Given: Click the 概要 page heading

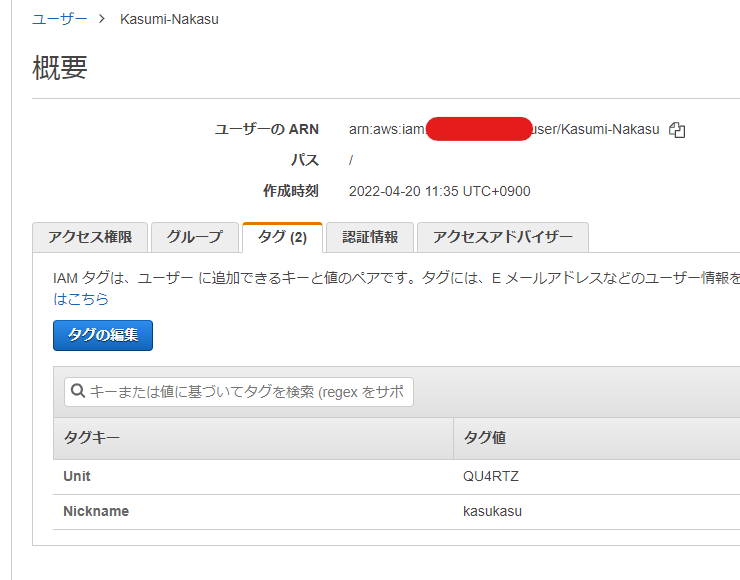Looking at the screenshot, I should pyautogui.click(x=60, y=67).
